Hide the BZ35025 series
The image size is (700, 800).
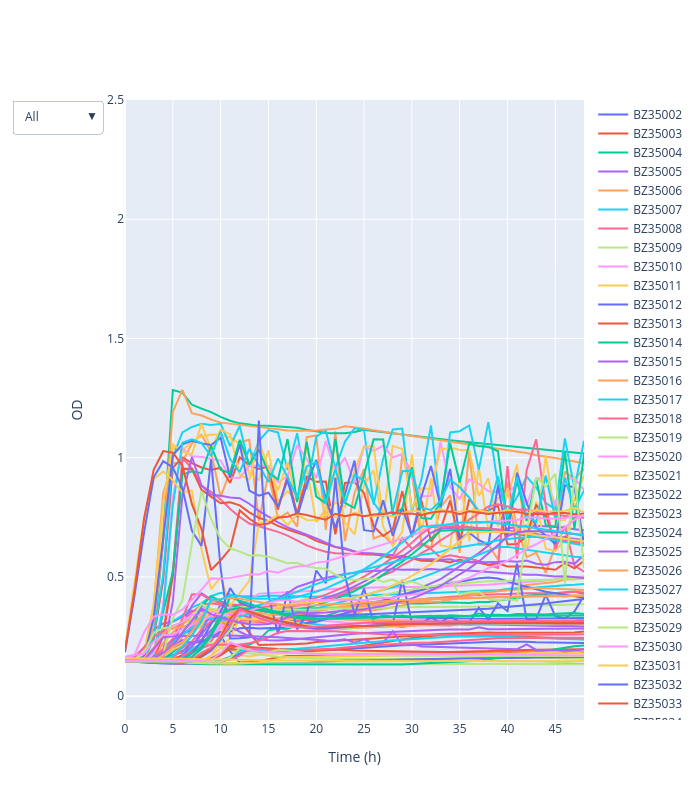656,552
